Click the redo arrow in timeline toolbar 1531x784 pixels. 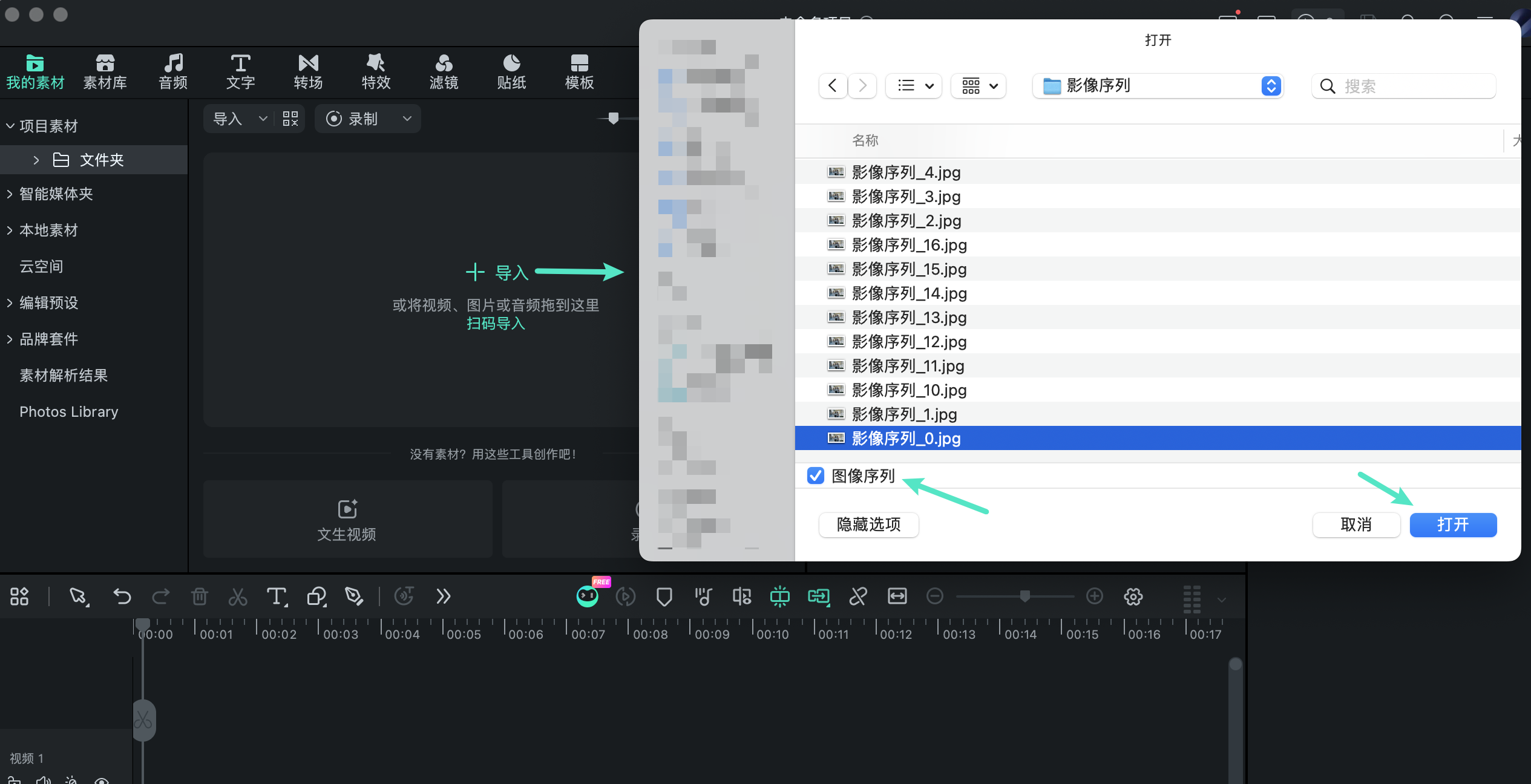(x=160, y=596)
